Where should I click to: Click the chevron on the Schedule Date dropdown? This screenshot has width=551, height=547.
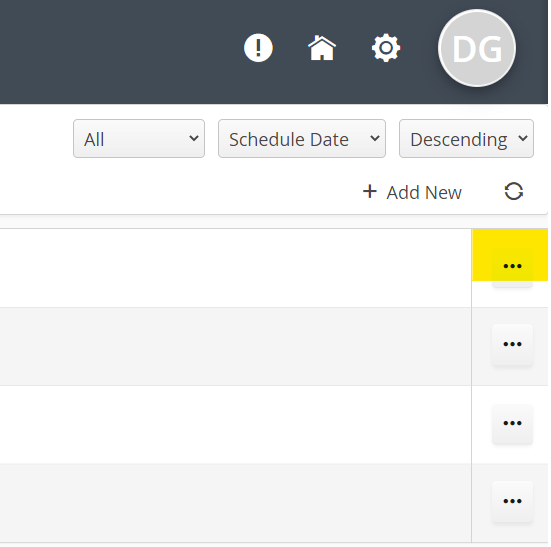pyautogui.click(x=375, y=138)
